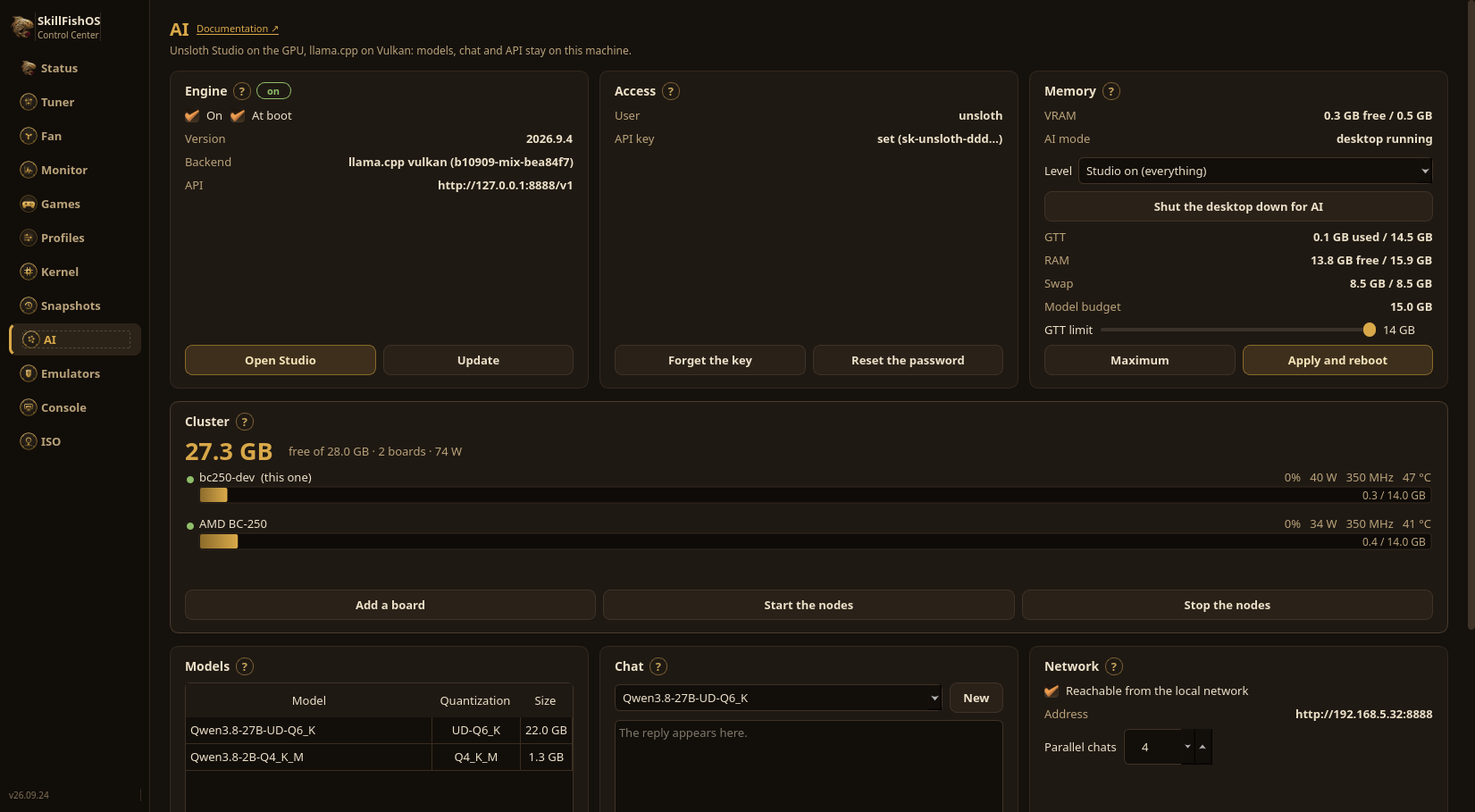Screen dimensions: 1475x812
Task: Show help for the Network panel
Action: click(x=1114, y=666)
